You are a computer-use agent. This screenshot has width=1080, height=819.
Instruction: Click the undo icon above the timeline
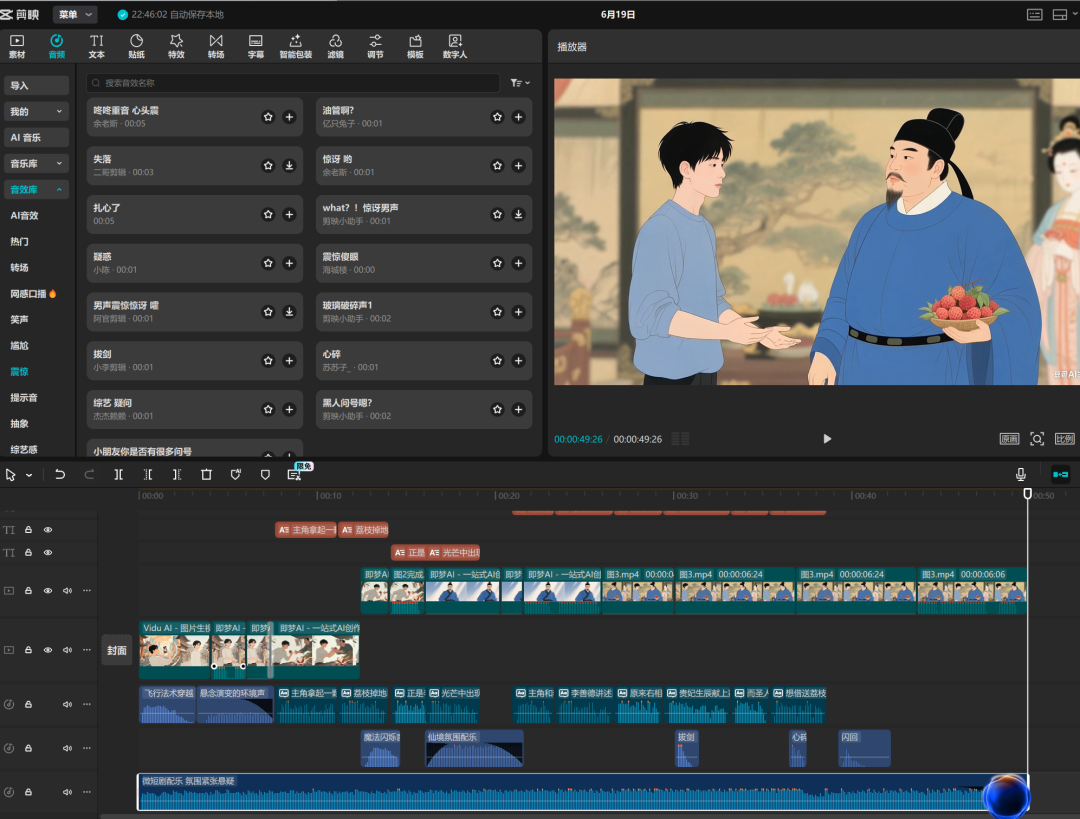60,474
